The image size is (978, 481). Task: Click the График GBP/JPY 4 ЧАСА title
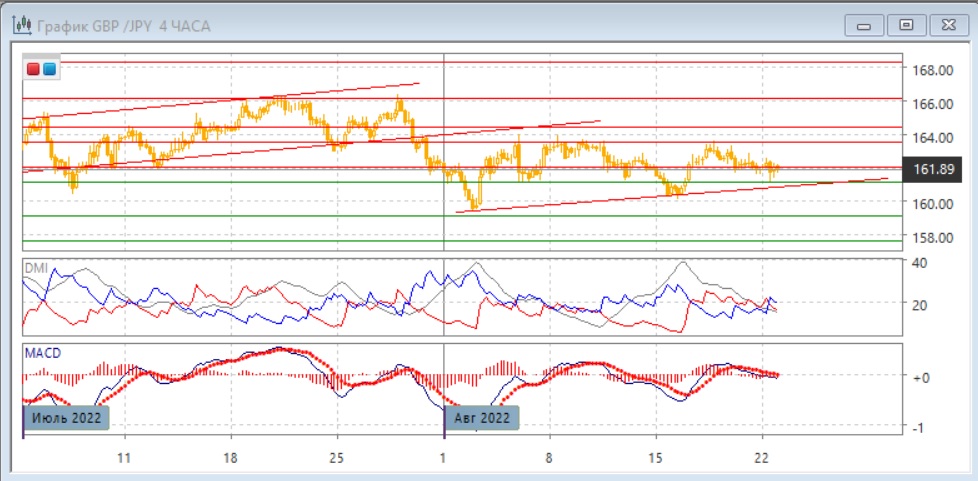[x=125, y=25]
